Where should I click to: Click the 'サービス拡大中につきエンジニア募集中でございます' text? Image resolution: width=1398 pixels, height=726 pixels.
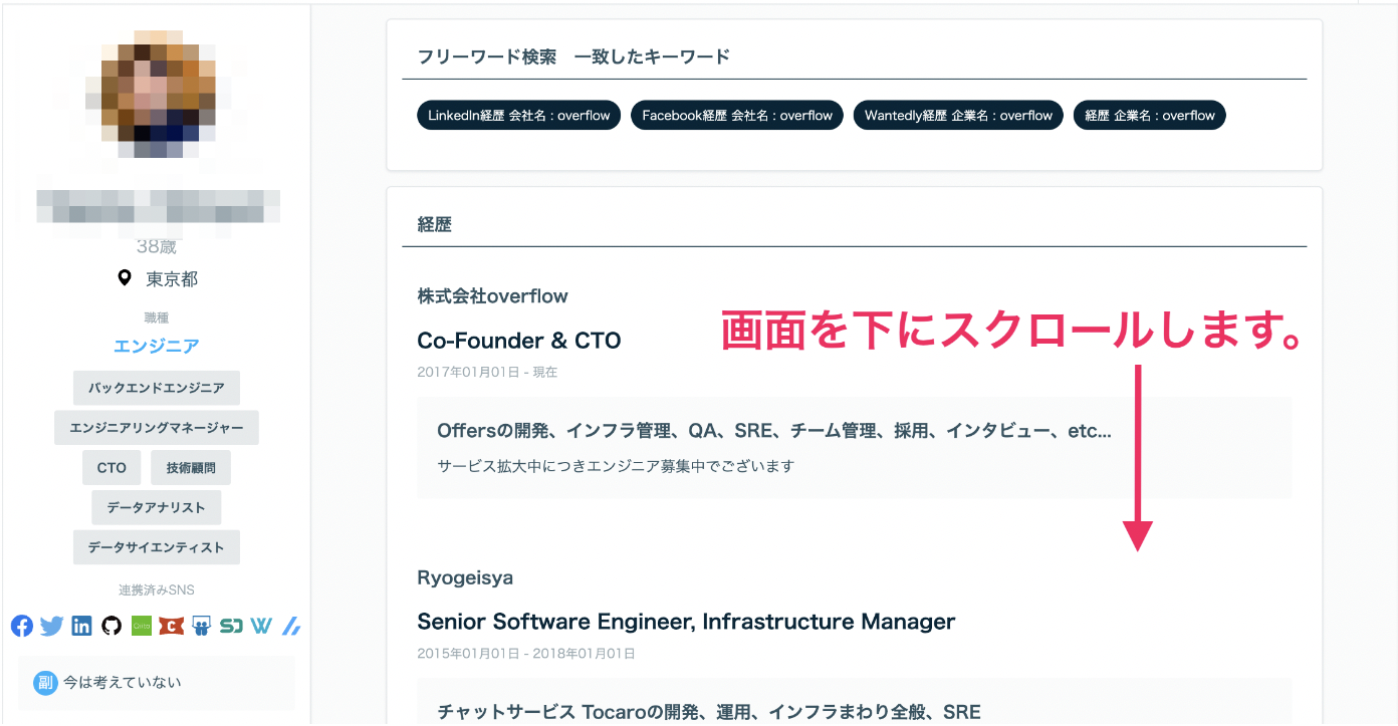pyautogui.click(x=615, y=466)
